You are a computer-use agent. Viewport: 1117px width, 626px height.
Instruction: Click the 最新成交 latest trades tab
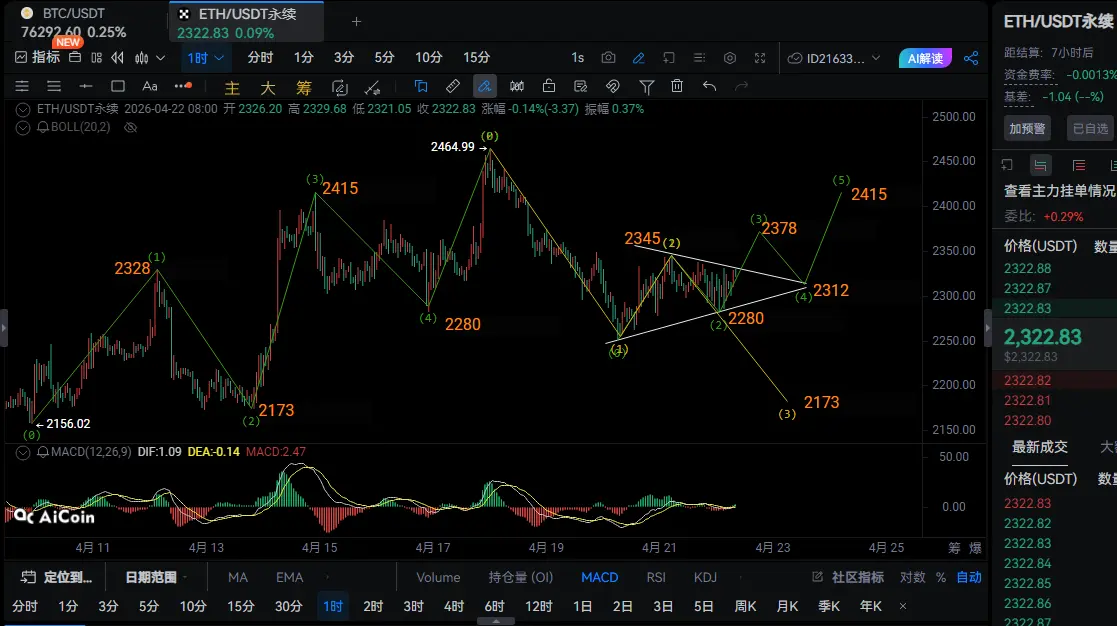click(1040, 447)
